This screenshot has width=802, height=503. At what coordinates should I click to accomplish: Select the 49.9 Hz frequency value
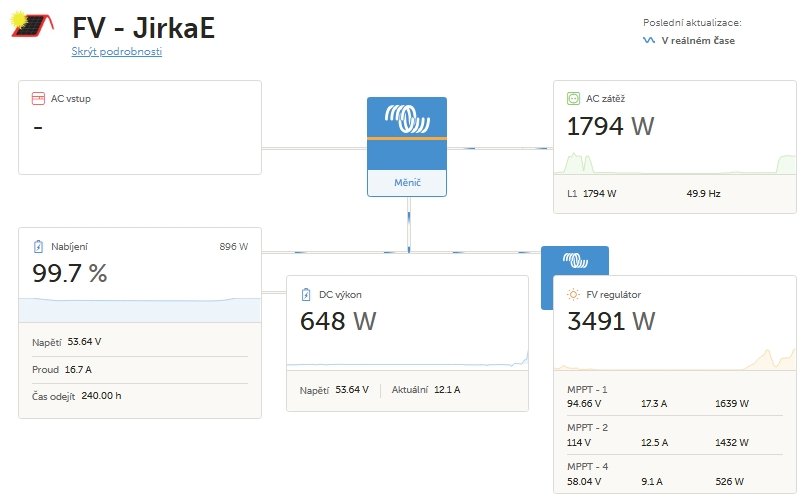(x=703, y=193)
